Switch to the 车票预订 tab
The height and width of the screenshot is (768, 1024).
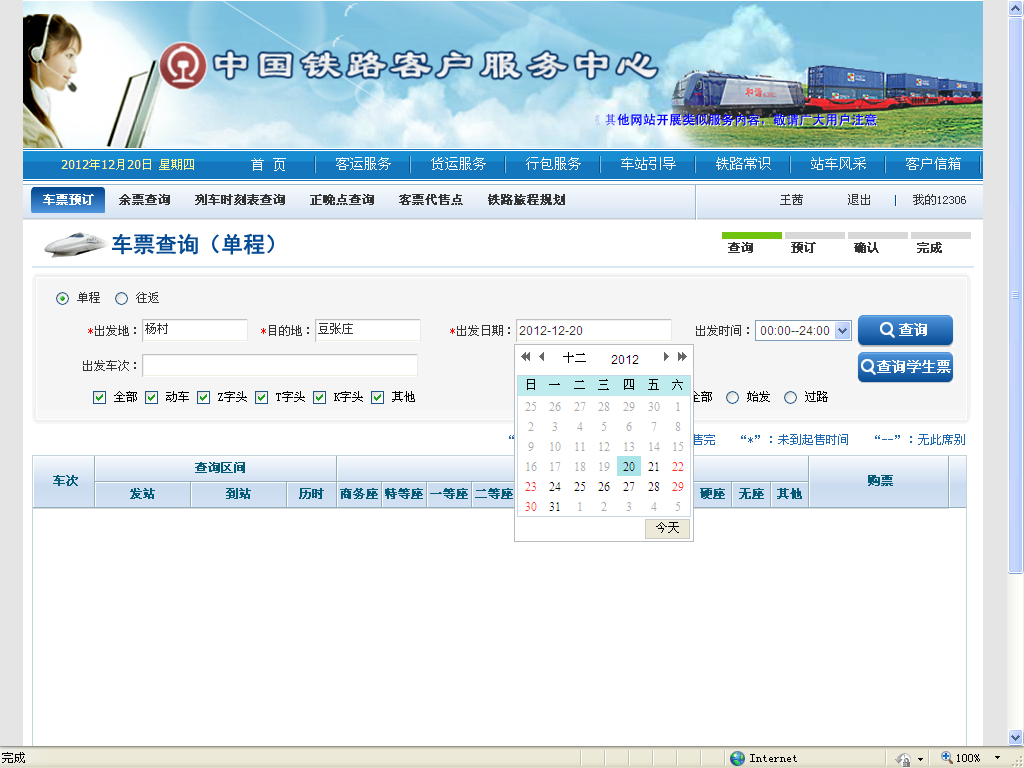pyautogui.click(x=68, y=200)
